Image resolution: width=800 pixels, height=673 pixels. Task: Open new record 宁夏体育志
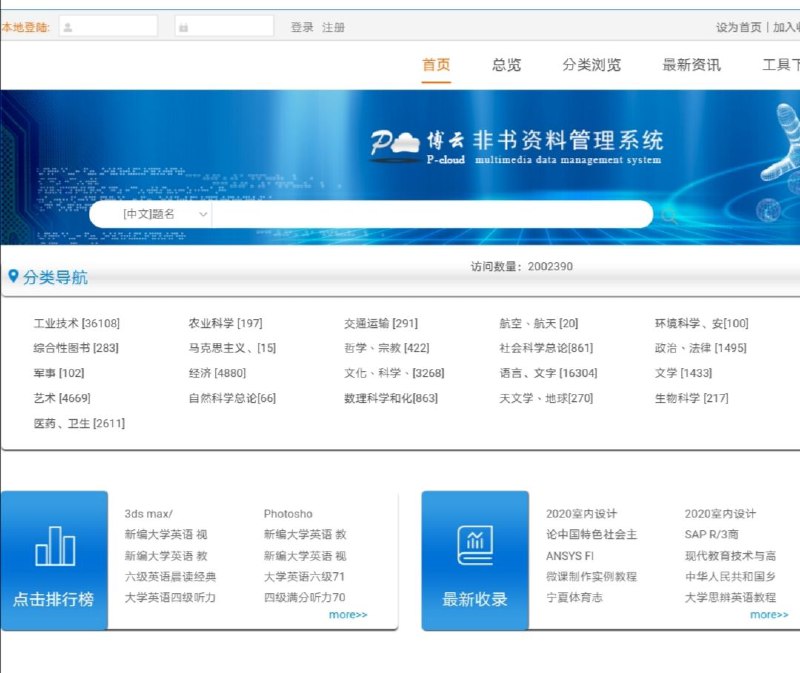click(574, 597)
